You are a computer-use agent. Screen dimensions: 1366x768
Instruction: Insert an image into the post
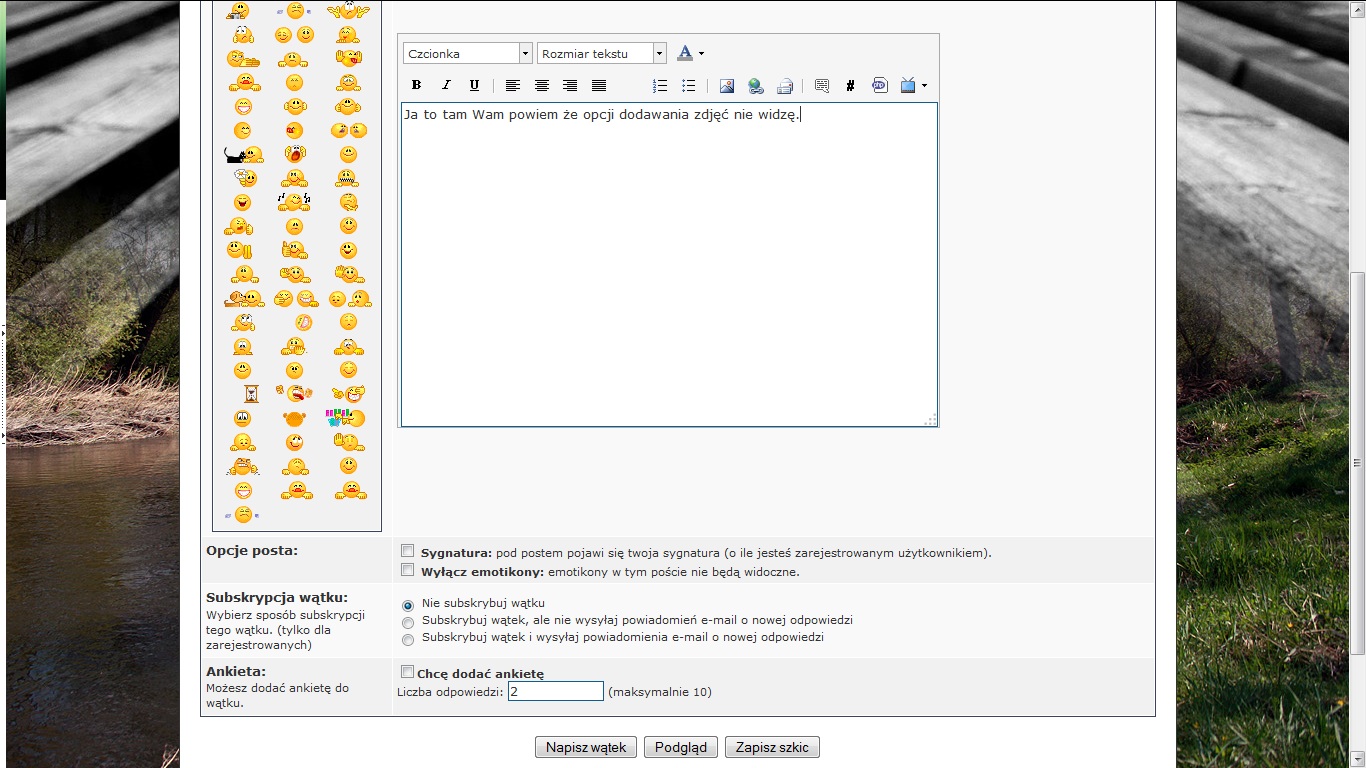point(727,86)
